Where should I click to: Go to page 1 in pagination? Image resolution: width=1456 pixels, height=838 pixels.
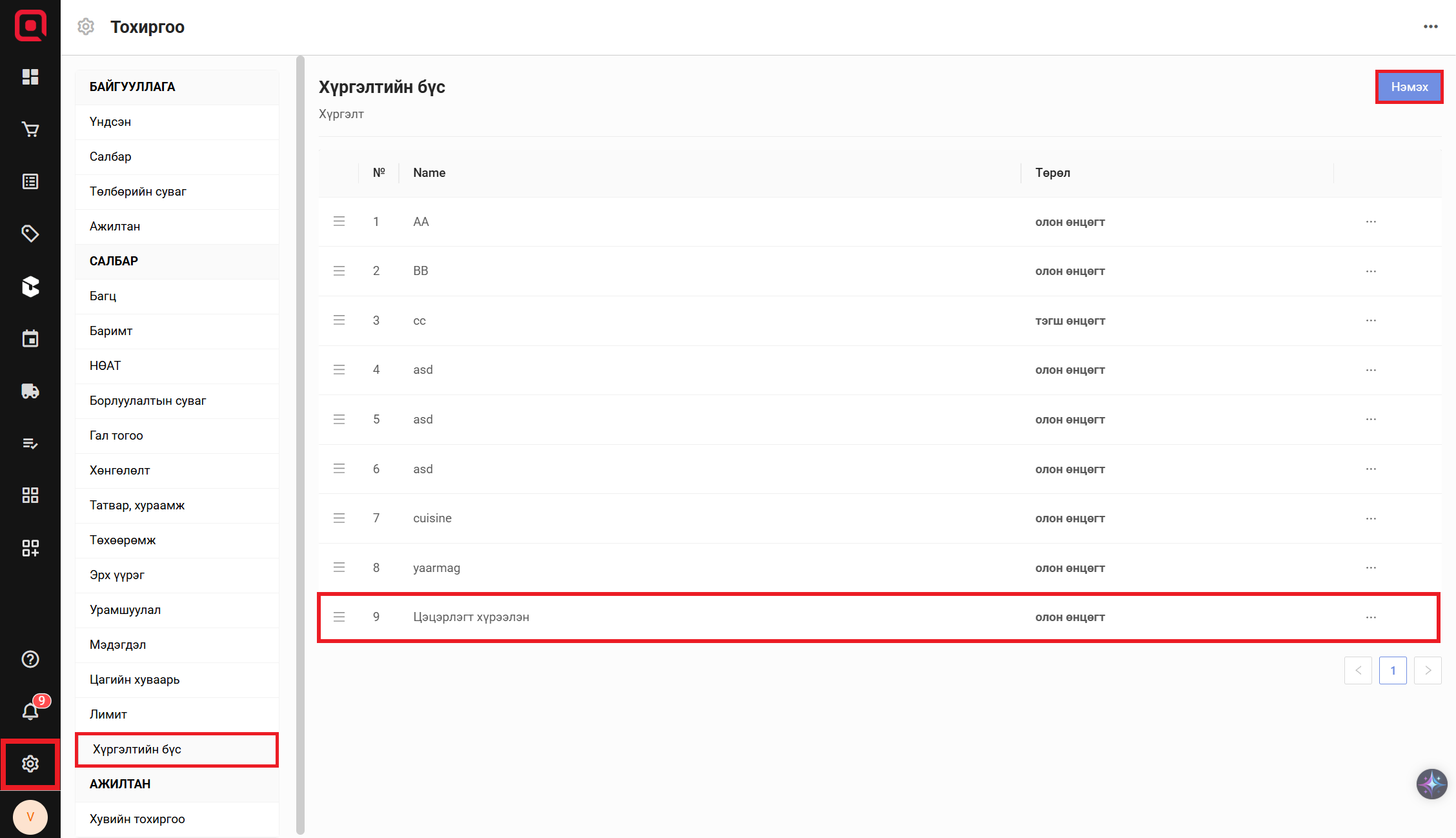(1393, 670)
